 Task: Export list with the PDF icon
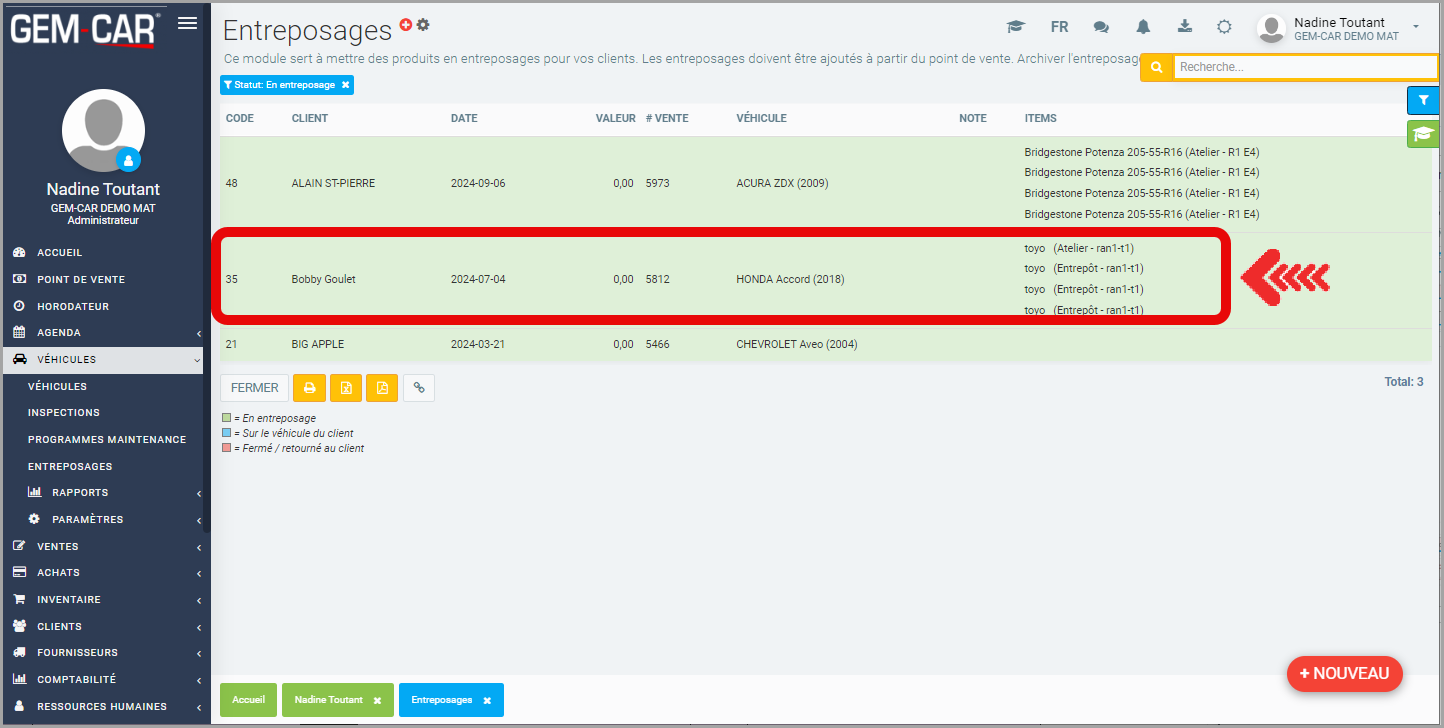pos(382,388)
